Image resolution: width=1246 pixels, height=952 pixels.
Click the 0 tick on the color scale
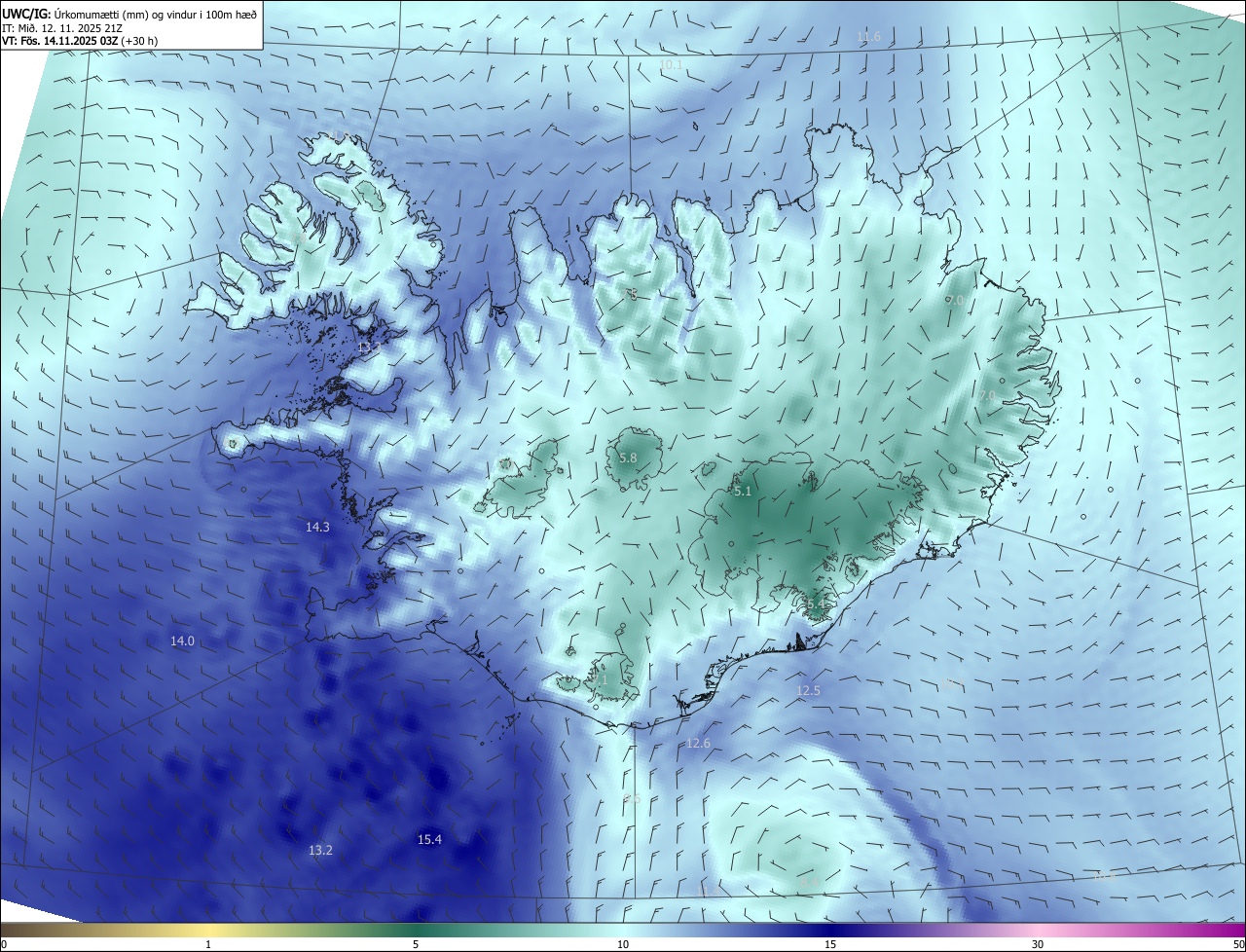[4, 944]
